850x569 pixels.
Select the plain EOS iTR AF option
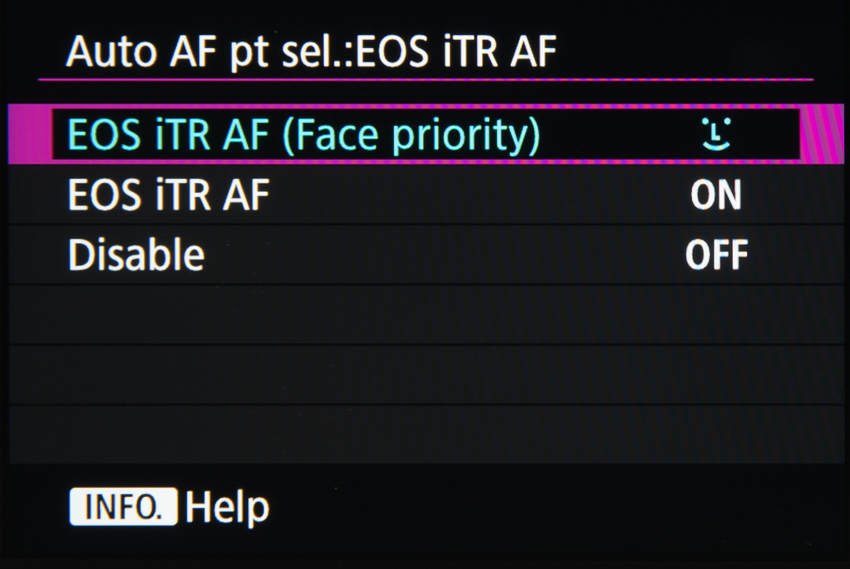168,195
